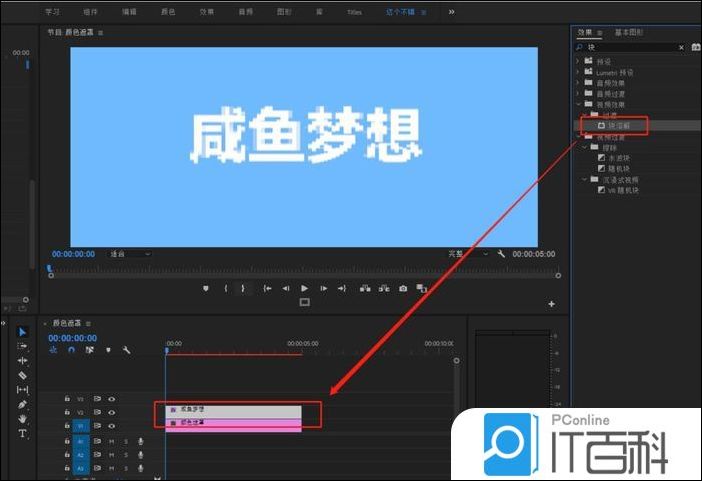Open the program monitor wrench settings
The image size is (702, 481).
[x=501, y=254]
